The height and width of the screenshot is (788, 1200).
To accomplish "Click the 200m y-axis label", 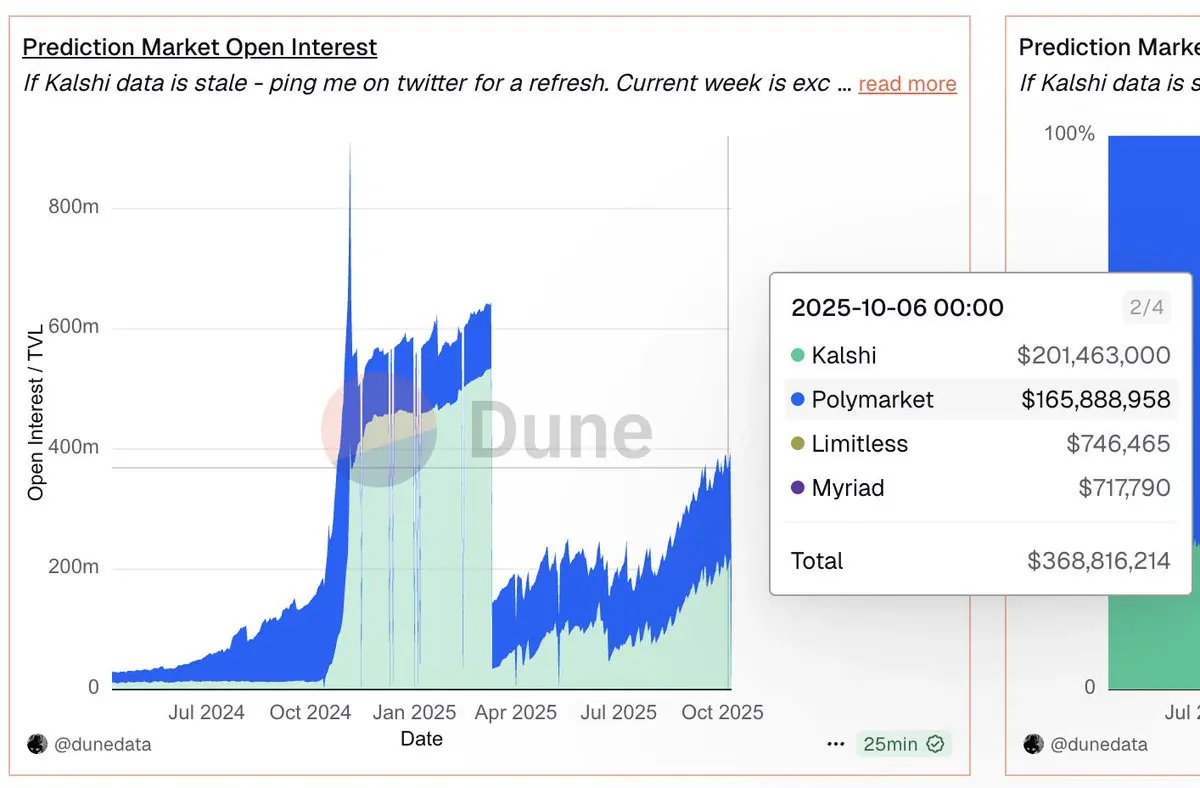I will tap(74, 567).
